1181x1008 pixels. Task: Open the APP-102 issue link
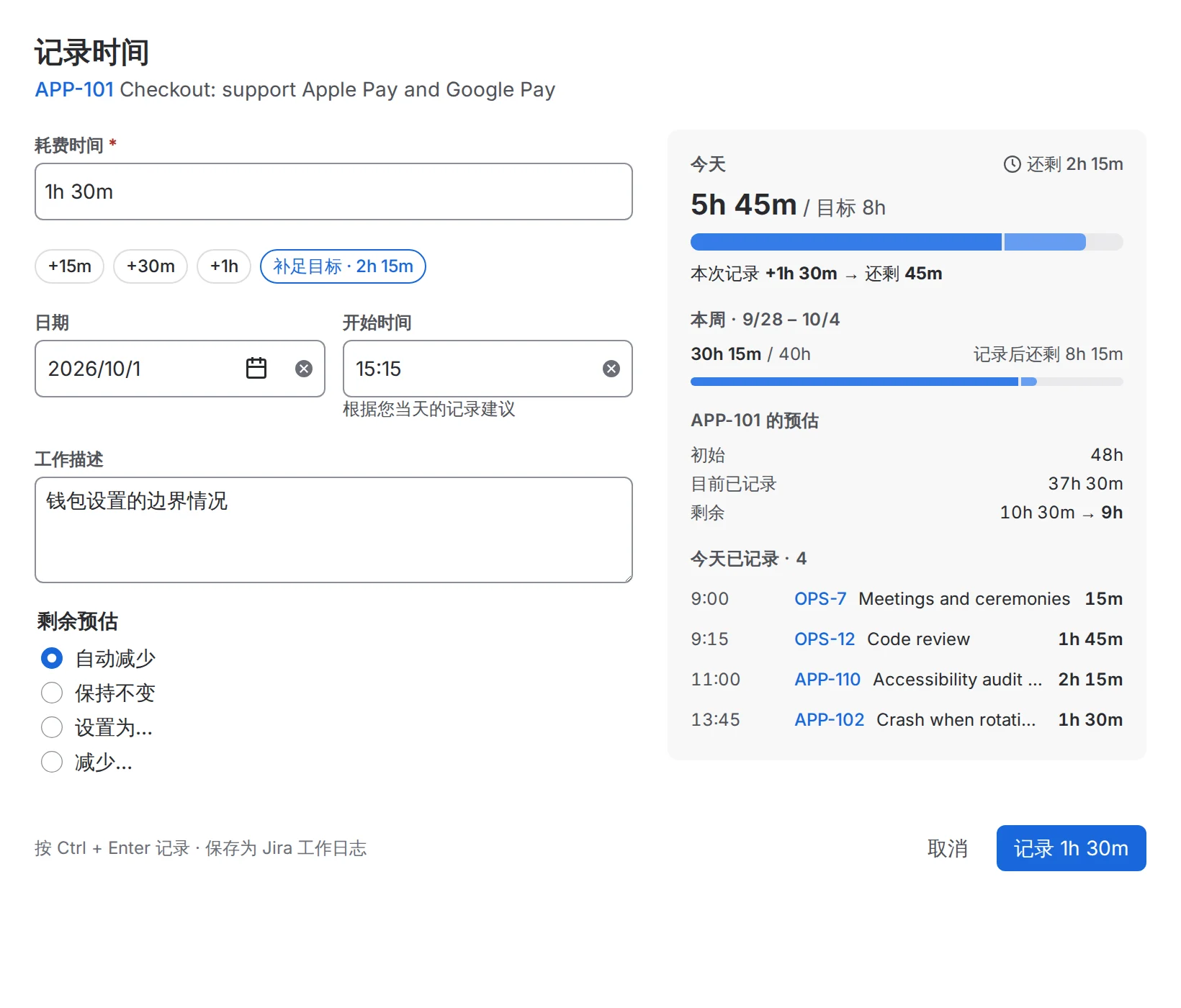pos(829,720)
